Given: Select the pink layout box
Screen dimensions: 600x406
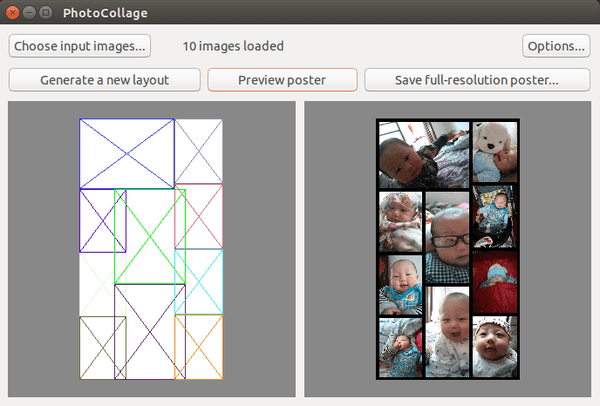Looking at the screenshot, I should tap(199, 216).
